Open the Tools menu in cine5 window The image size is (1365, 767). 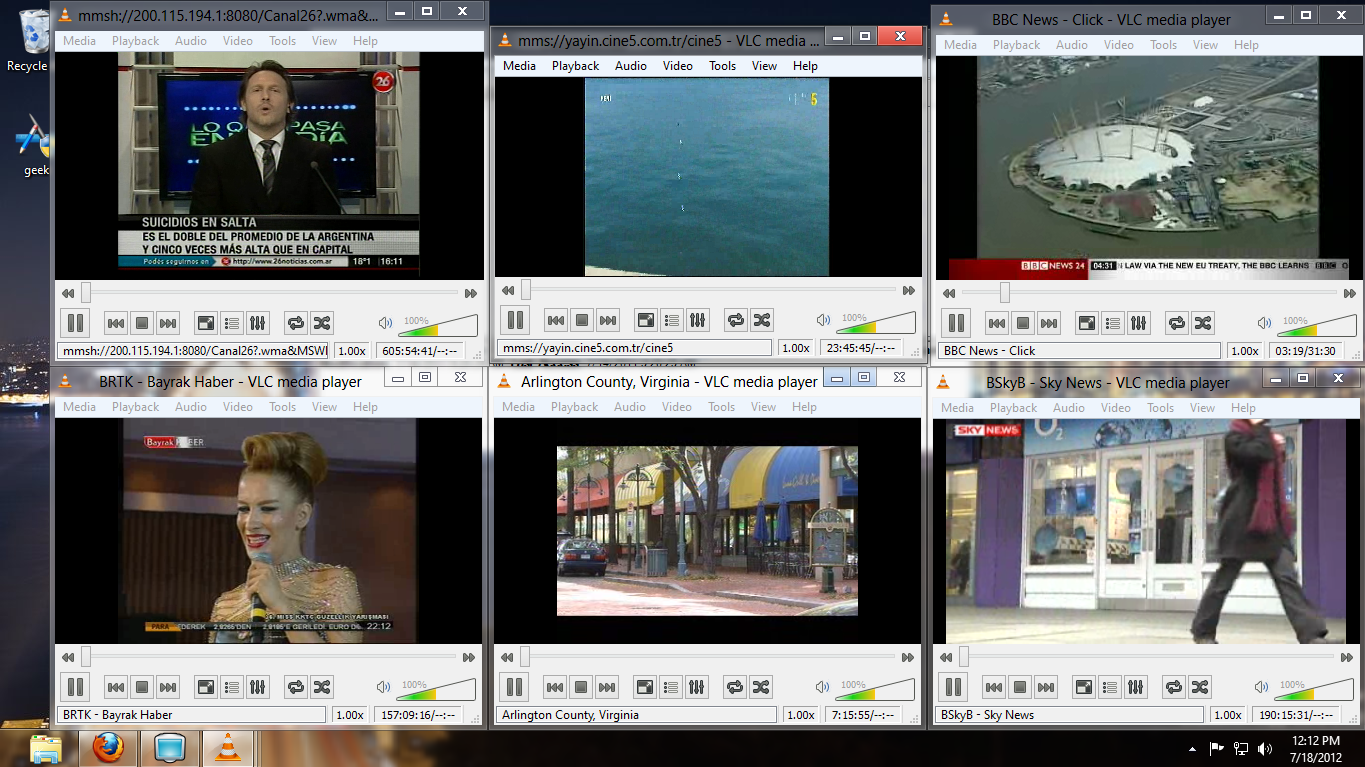722,66
